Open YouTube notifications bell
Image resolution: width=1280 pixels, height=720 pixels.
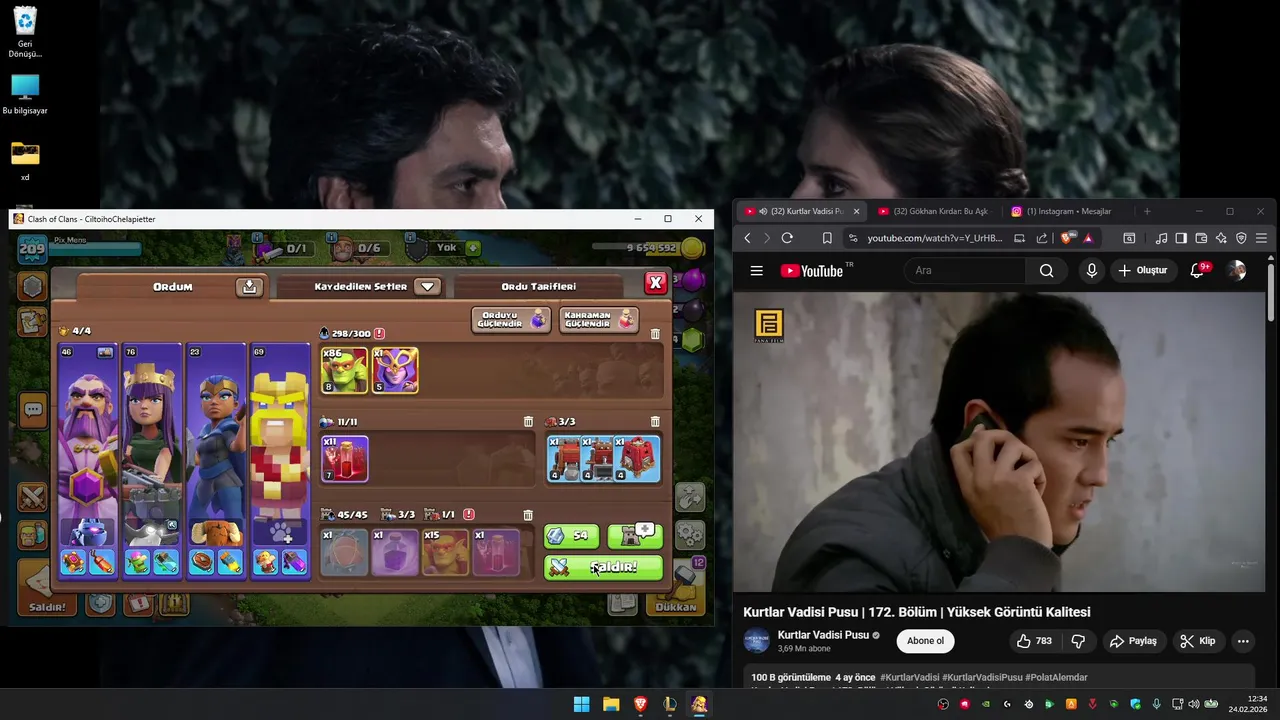click(1198, 271)
